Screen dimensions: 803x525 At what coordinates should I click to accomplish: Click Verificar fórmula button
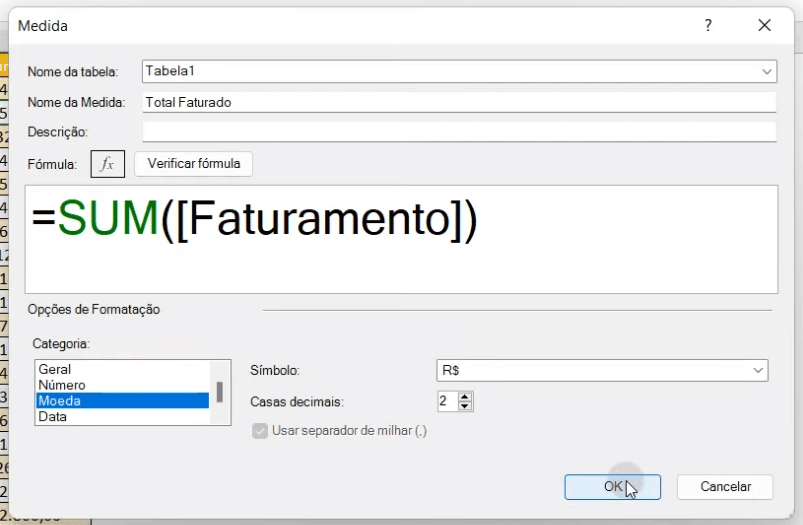(x=194, y=164)
